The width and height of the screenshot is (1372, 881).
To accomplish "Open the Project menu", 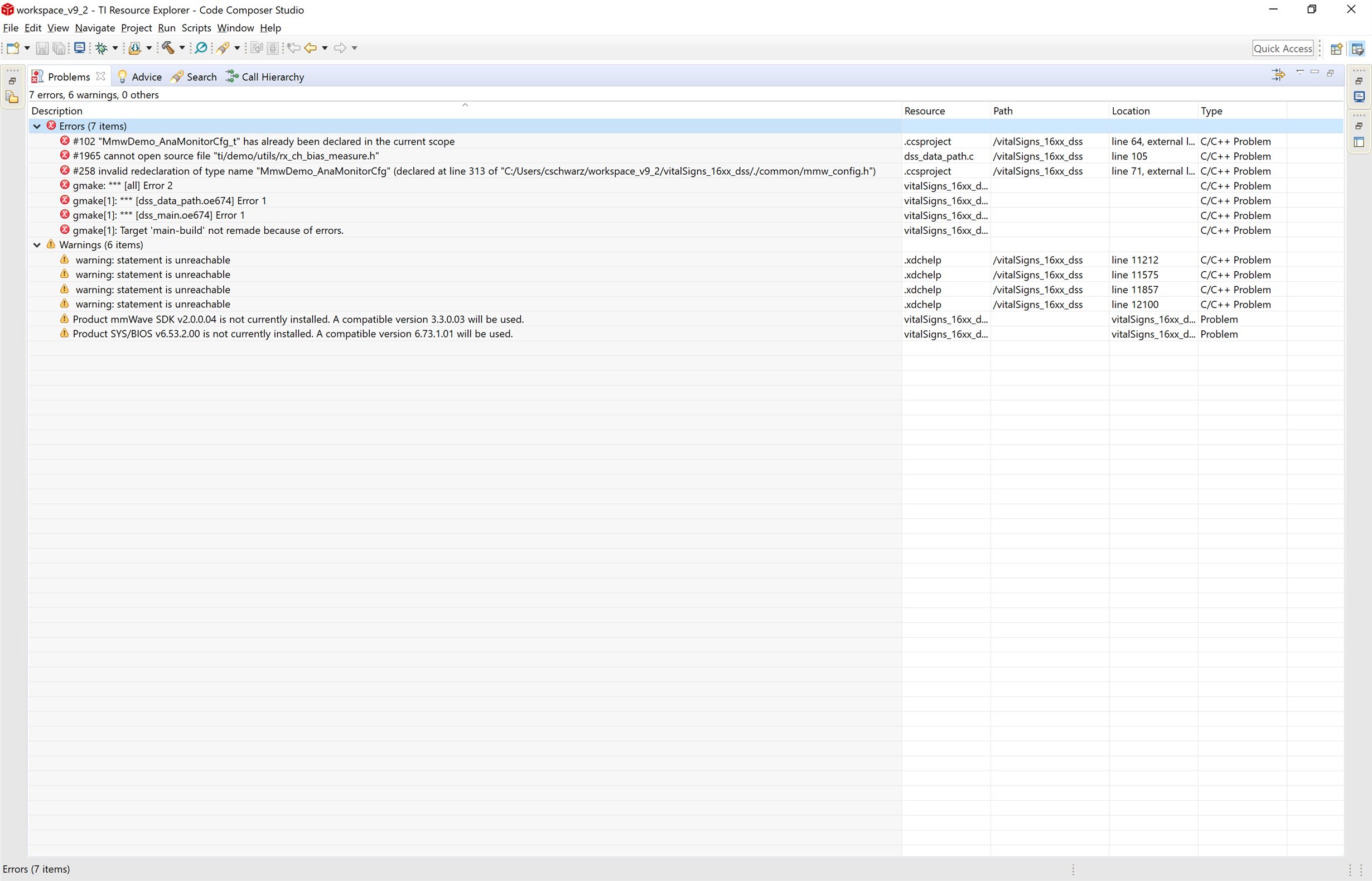I will pos(136,28).
